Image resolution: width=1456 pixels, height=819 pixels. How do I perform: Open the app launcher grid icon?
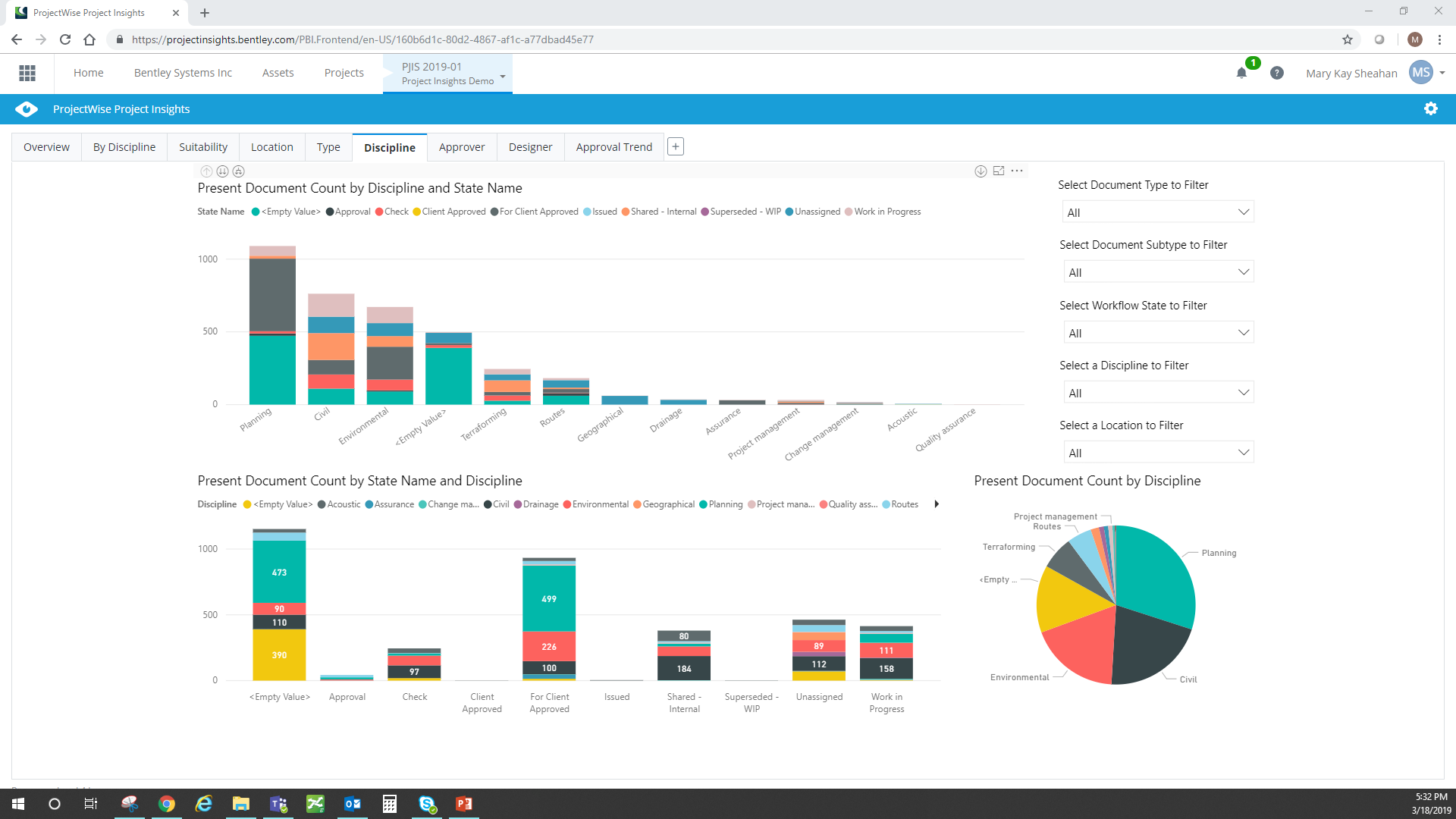click(x=27, y=73)
